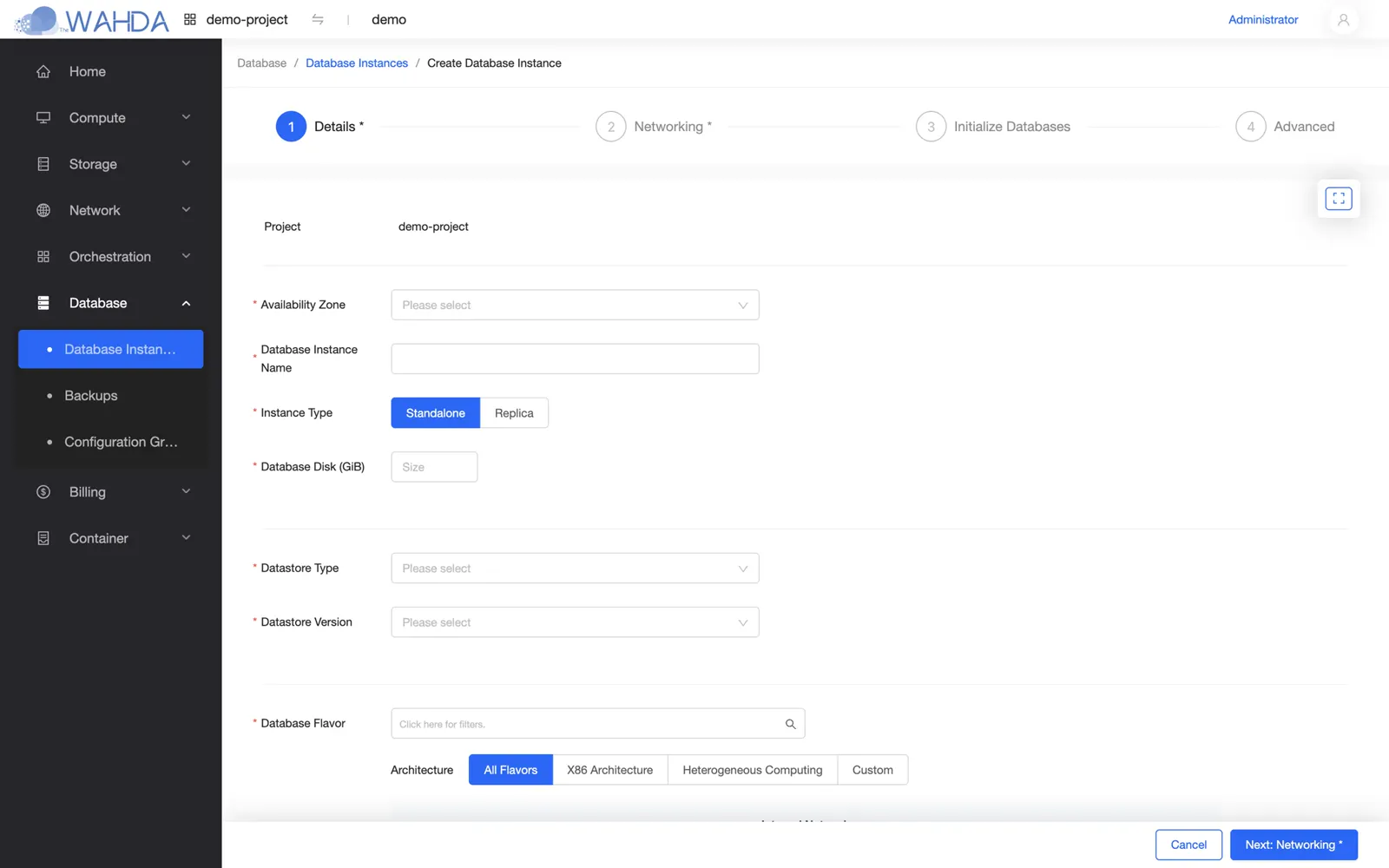The height and width of the screenshot is (868, 1389).
Task: Click the Container icon in sidebar
Action: pos(43,538)
